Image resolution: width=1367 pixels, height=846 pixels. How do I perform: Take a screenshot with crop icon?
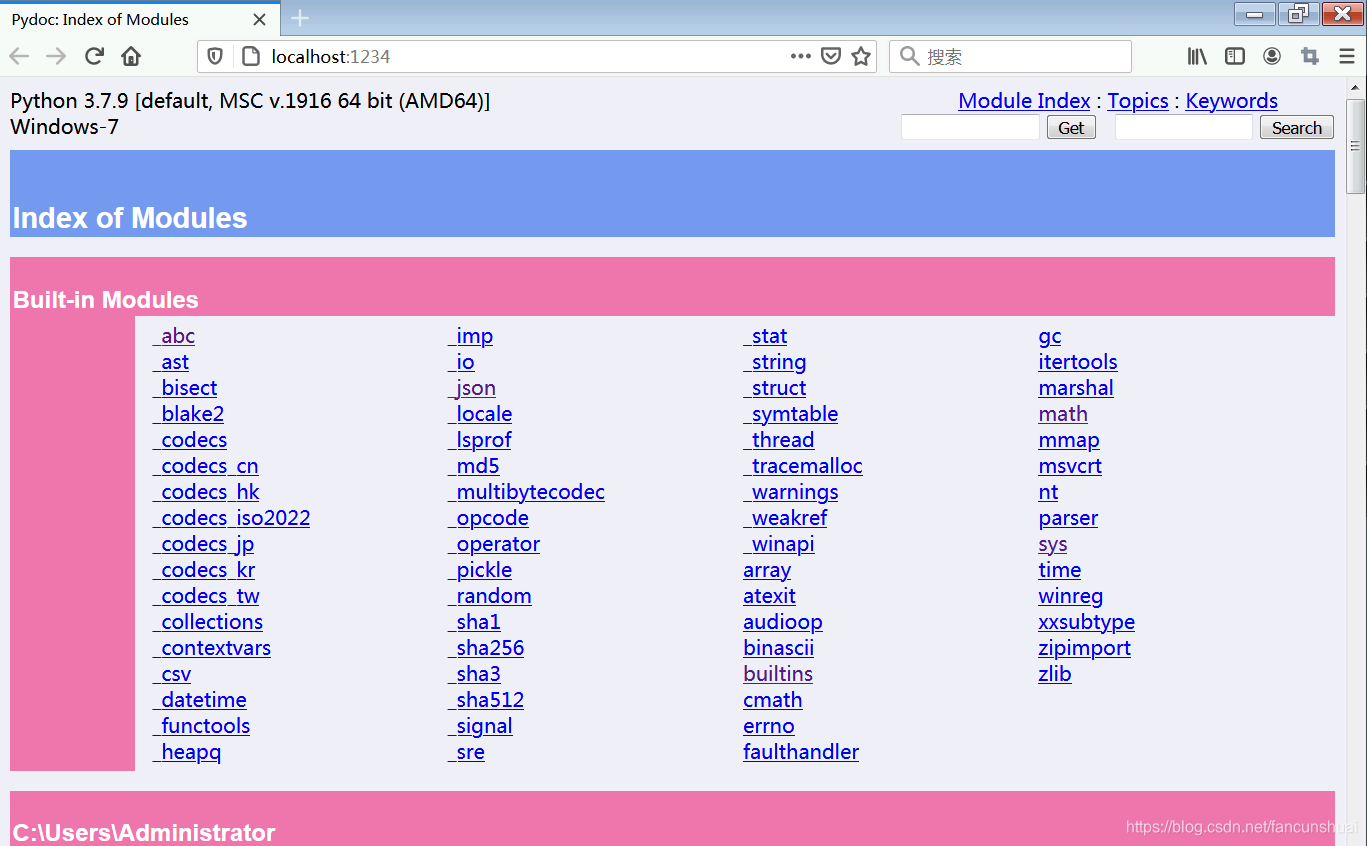tap(1309, 57)
